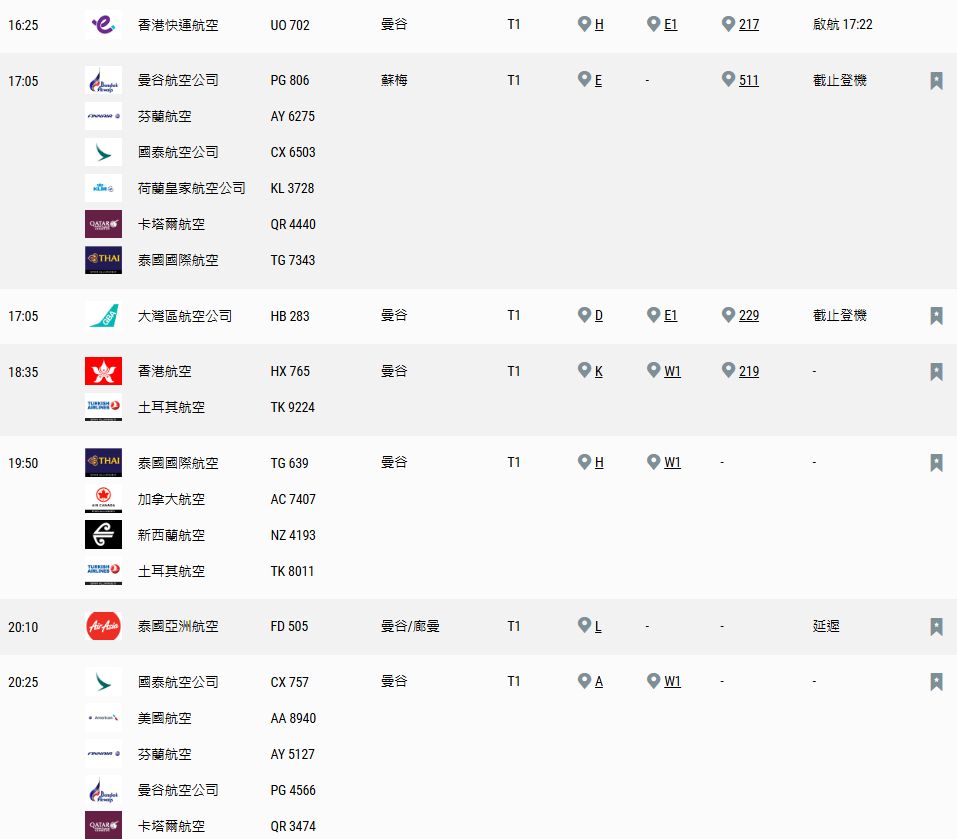Bookmark the PG 806 flight to 蘇梅
The image size is (957, 839).
click(x=936, y=81)
